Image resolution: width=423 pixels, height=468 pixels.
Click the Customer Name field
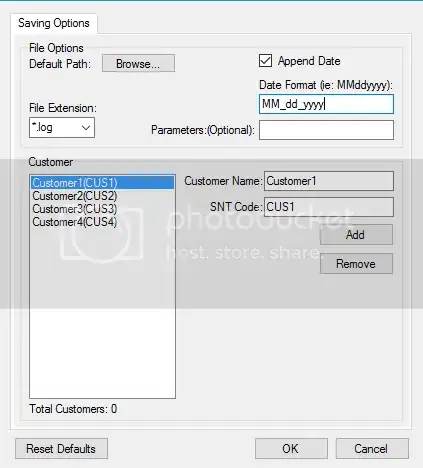pos(329,181)
